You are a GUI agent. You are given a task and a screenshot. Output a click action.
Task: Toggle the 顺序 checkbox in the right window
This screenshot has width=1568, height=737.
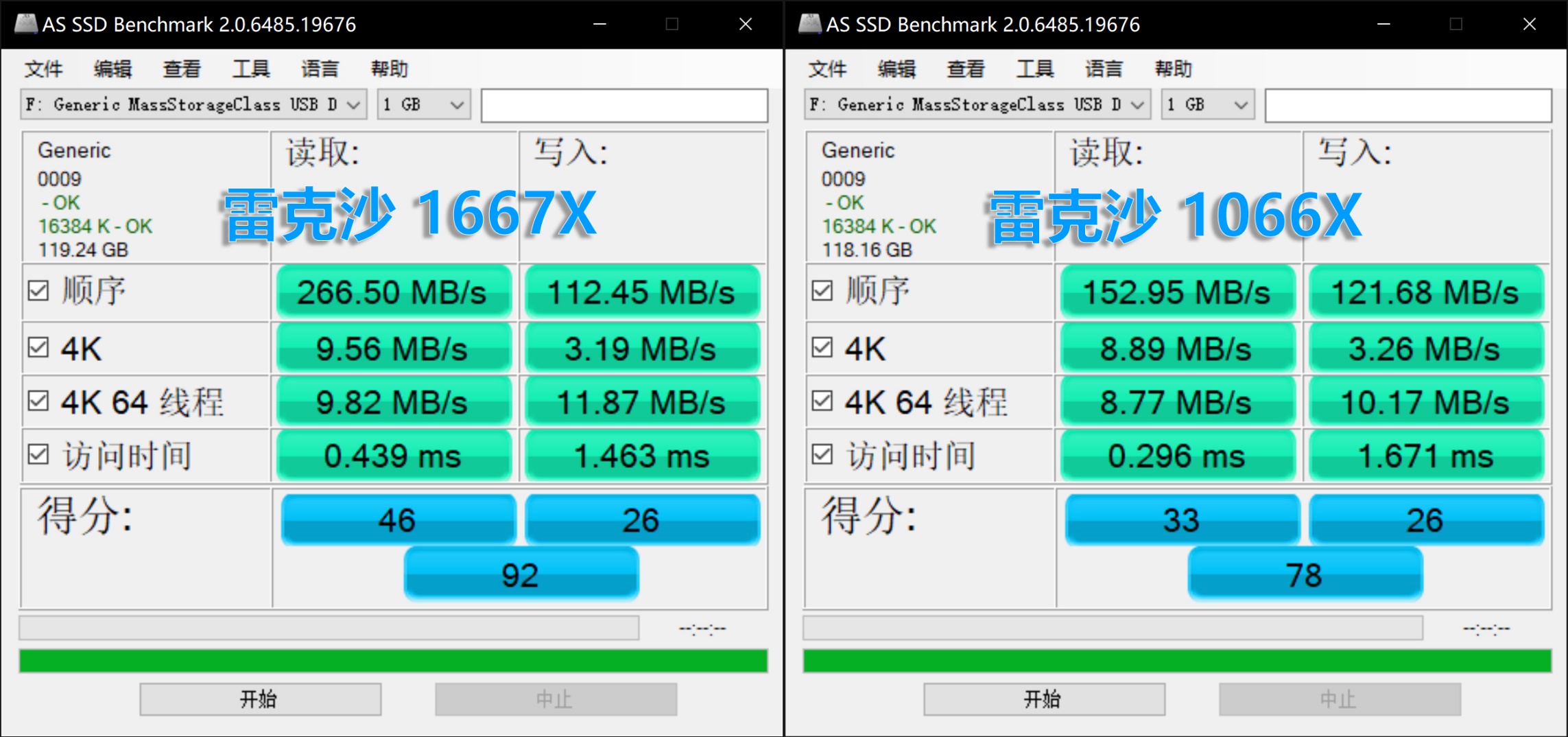coord(822,290)
